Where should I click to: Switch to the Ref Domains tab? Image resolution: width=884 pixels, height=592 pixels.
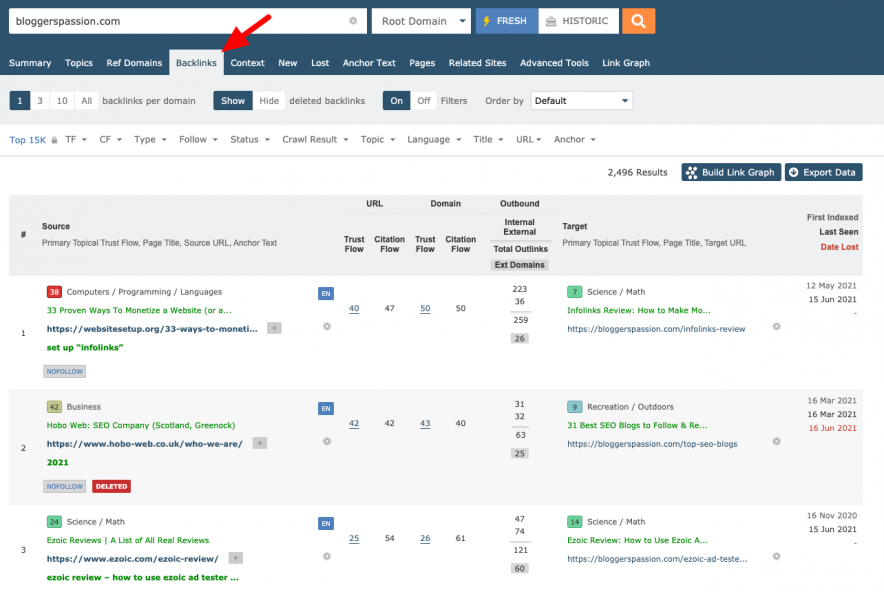[x=134, y=63]
